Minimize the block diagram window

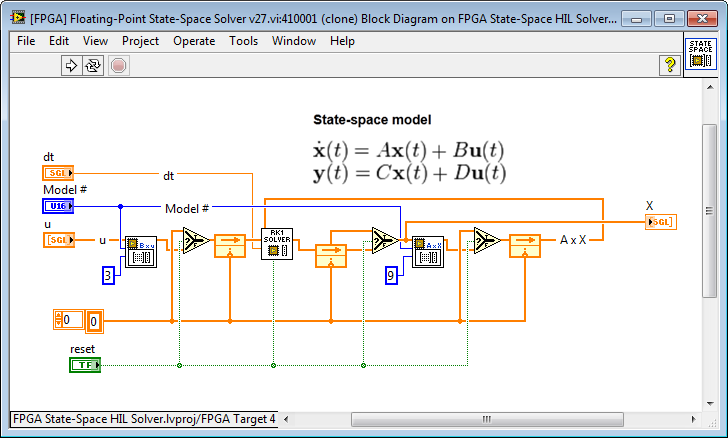coord(637,19)
